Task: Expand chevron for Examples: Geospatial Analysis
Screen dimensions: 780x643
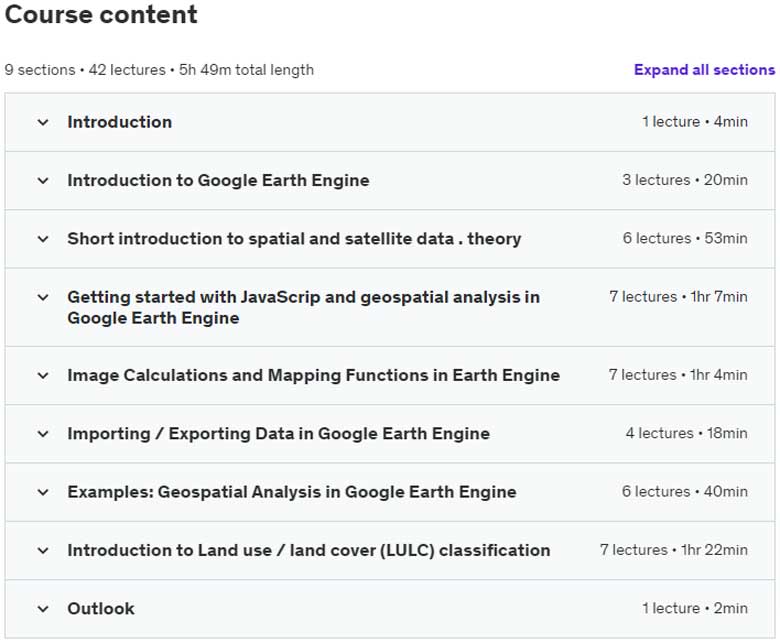Action: [x=43, y=492]
